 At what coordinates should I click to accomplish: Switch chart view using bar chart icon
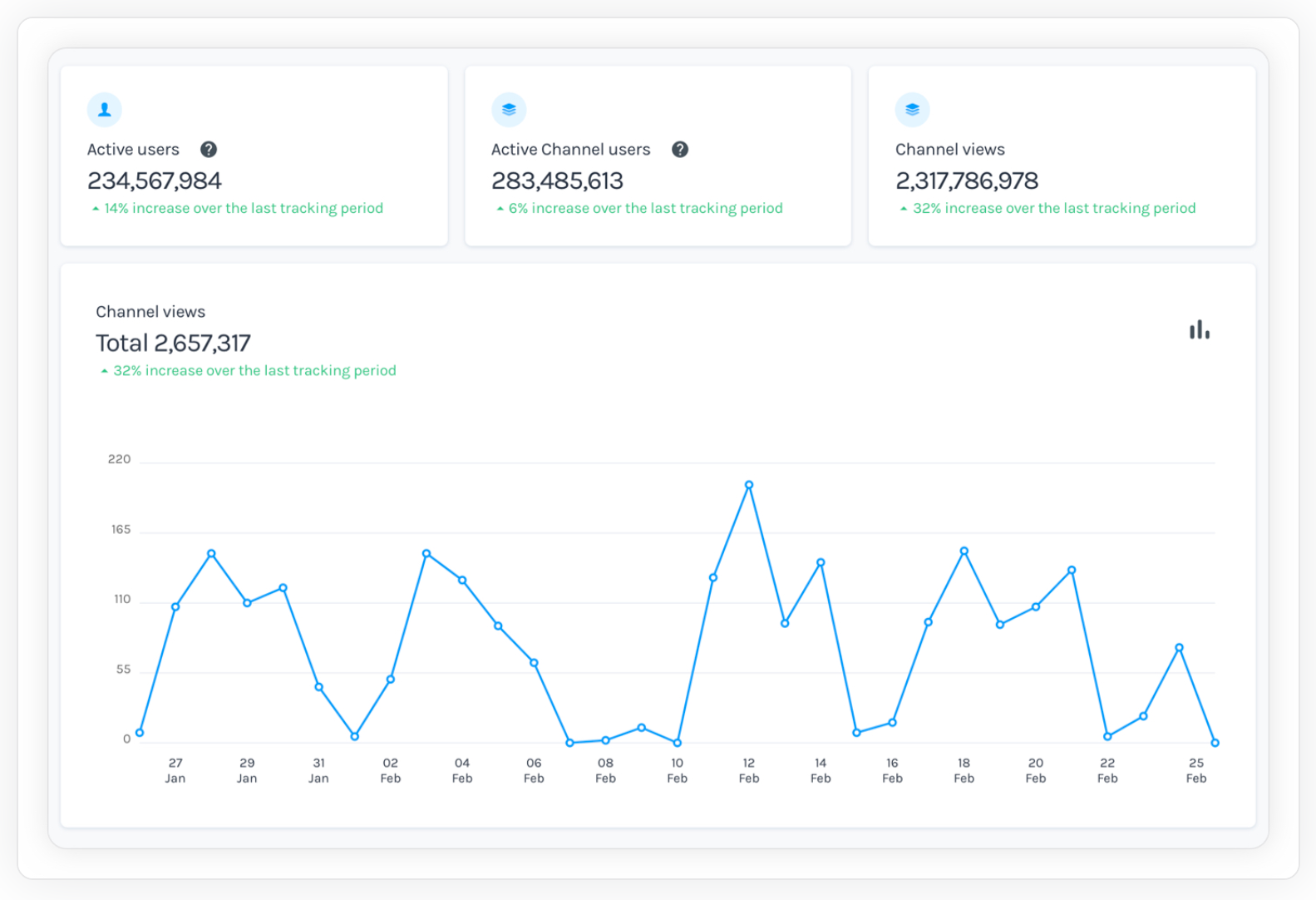(x=1199, y=330)
